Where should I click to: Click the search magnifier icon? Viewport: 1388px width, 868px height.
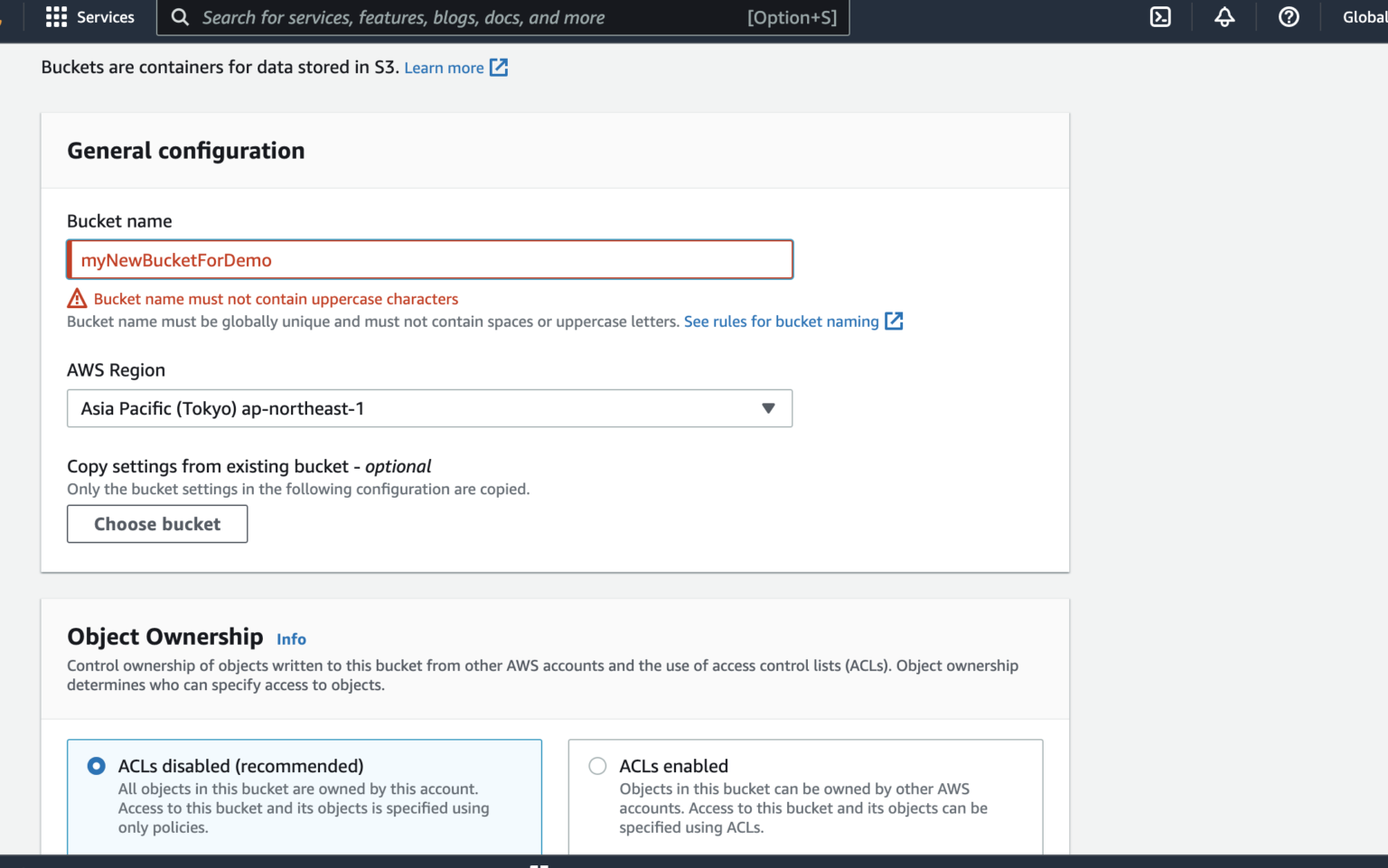180,16
